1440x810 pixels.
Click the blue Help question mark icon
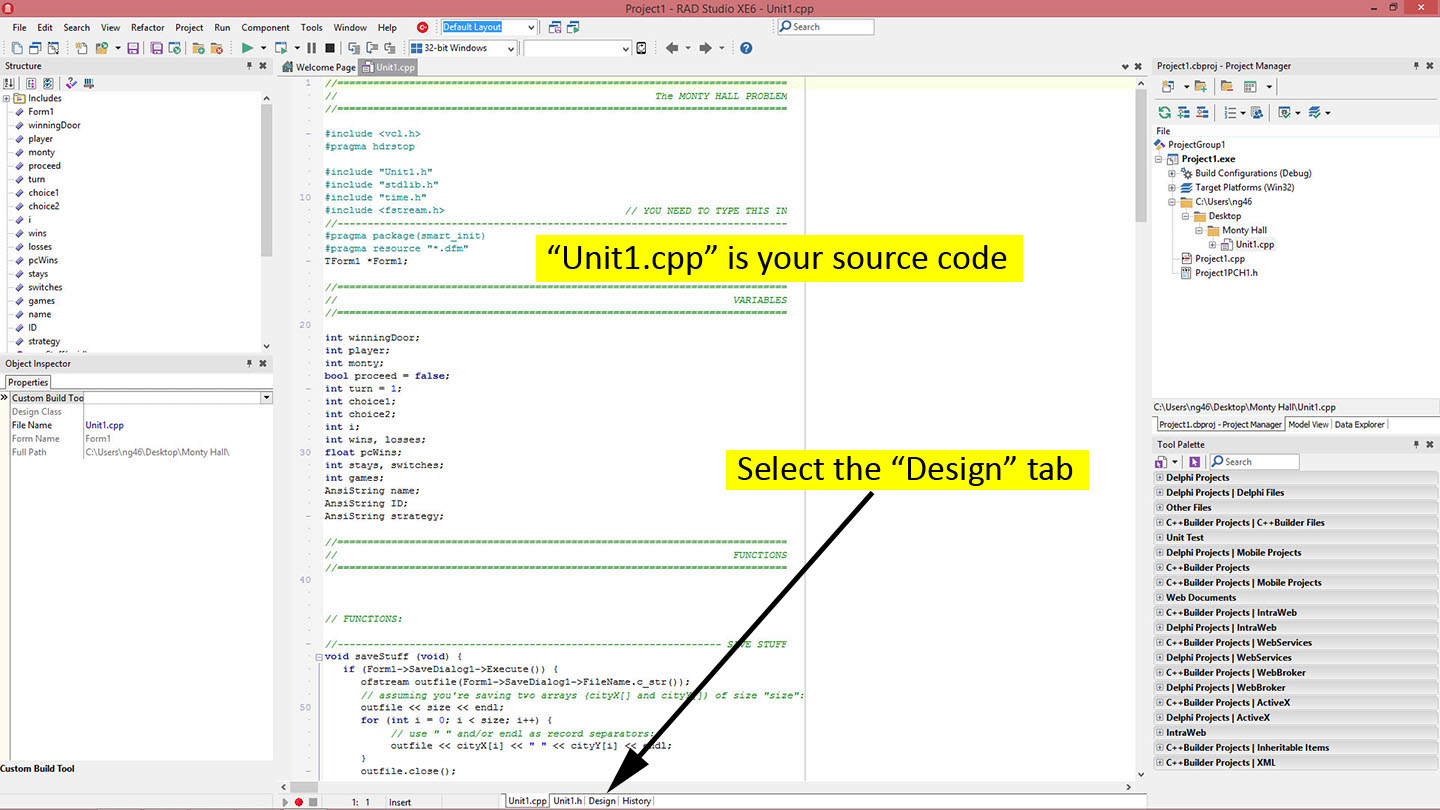pyautogui.click(x=746, y=48)
